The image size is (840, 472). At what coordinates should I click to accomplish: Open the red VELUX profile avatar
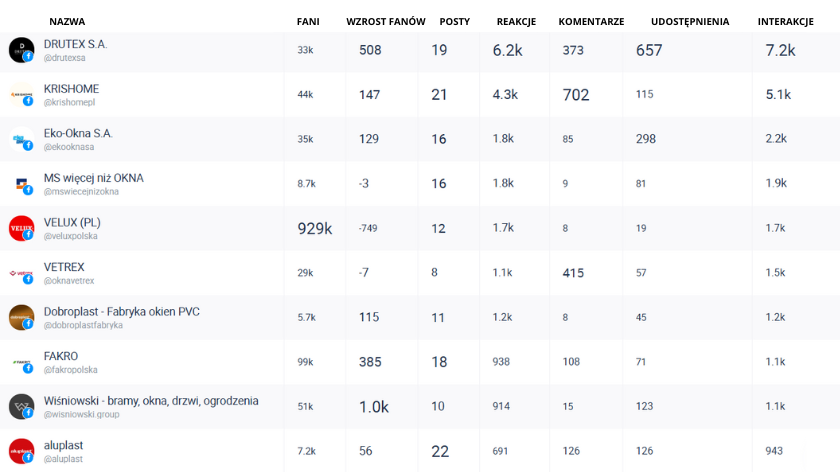[21, 228]
